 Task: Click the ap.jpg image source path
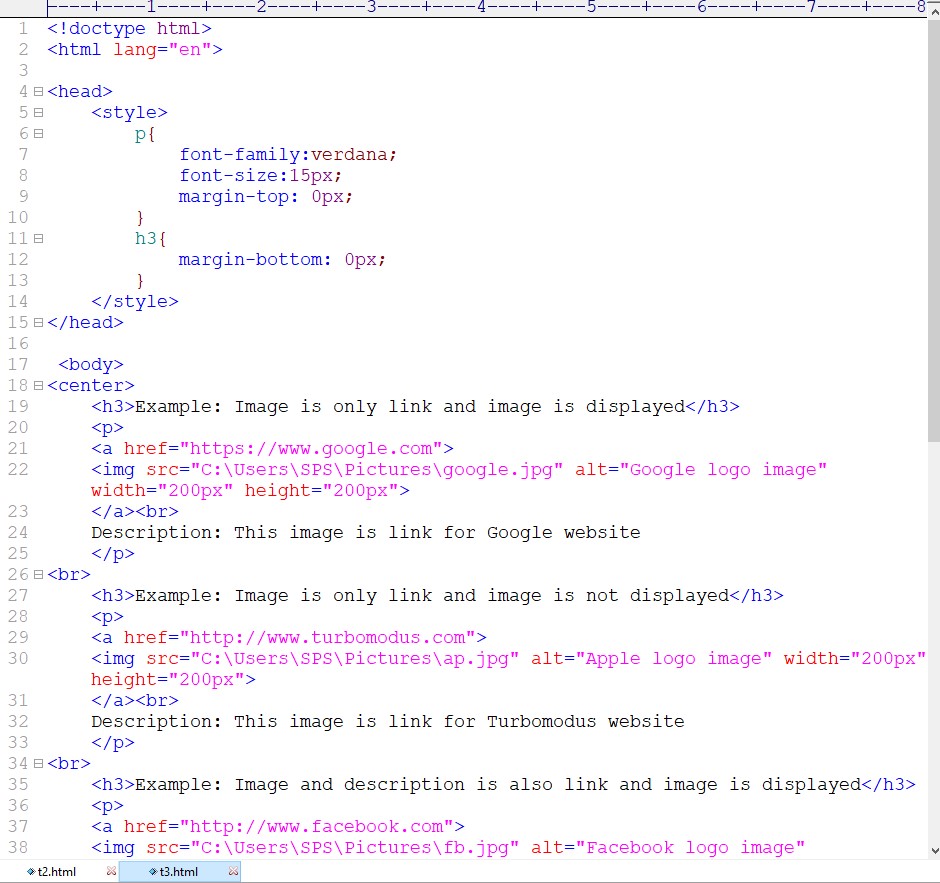355,658
